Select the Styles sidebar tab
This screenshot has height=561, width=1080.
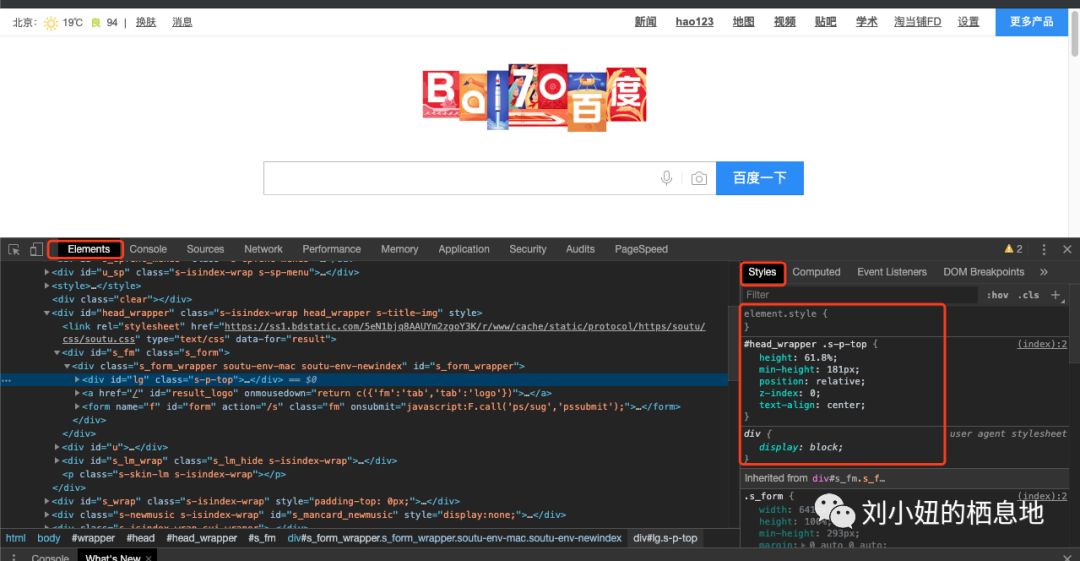pyautogui.click(x=762, y=272)
